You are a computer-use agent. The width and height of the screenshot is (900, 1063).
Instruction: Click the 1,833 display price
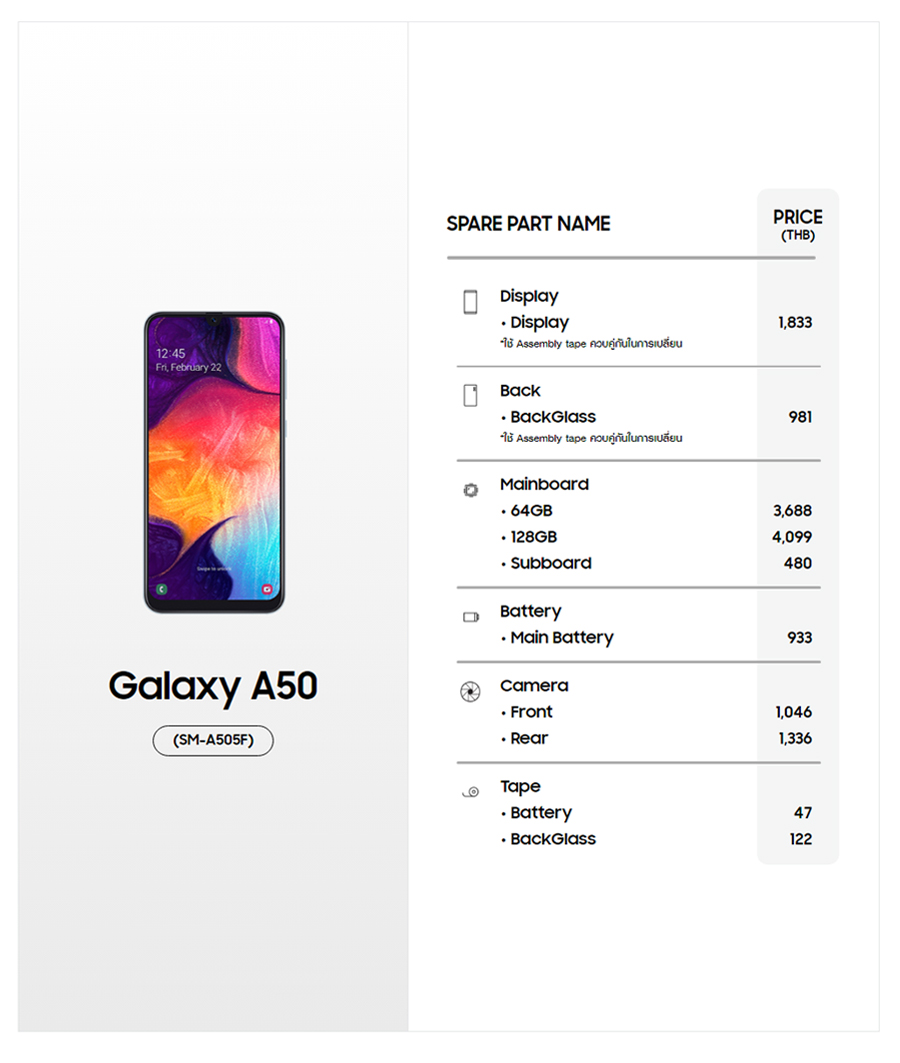click(x=795, y=323)
